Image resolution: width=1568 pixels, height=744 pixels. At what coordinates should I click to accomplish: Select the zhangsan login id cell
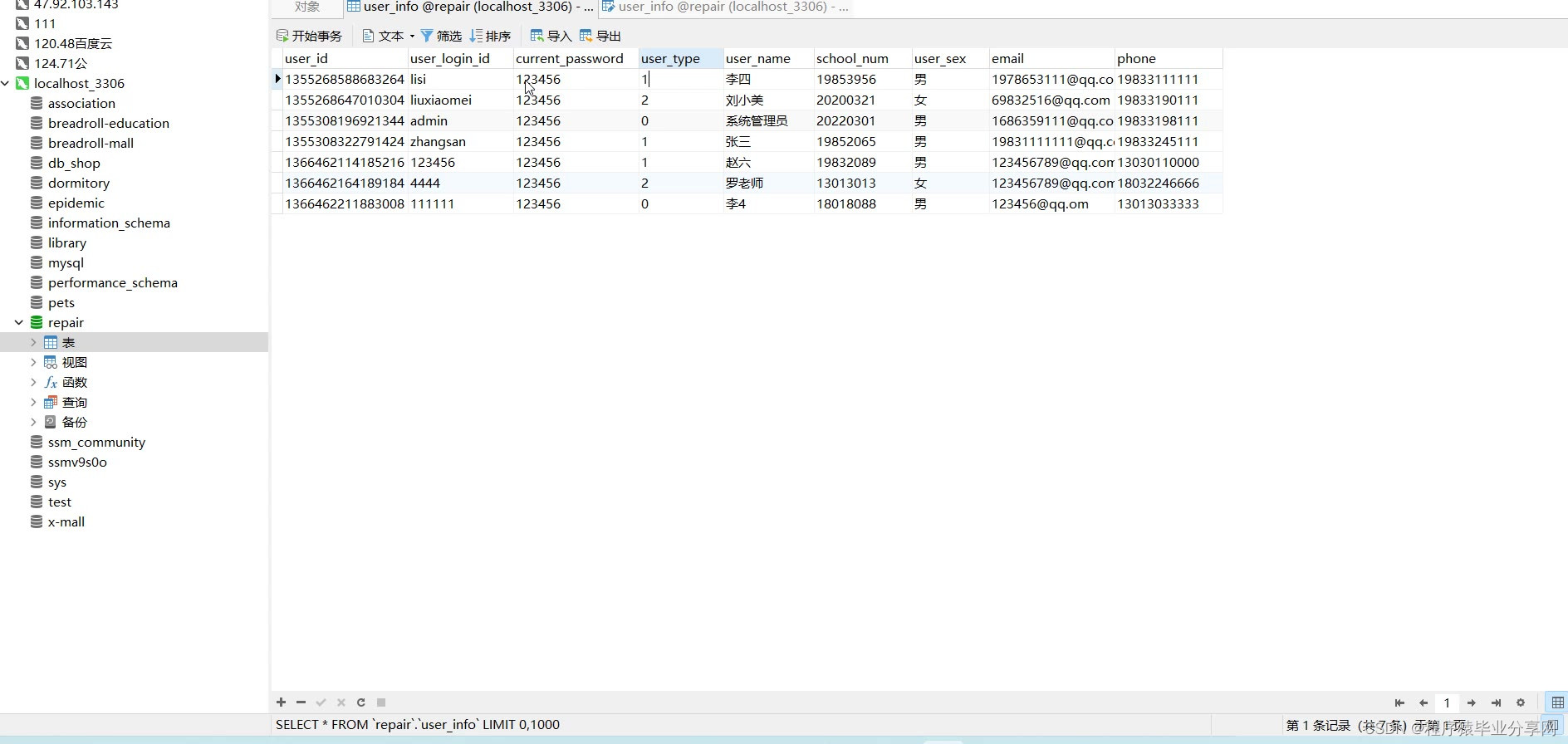[x=460, y=141]
